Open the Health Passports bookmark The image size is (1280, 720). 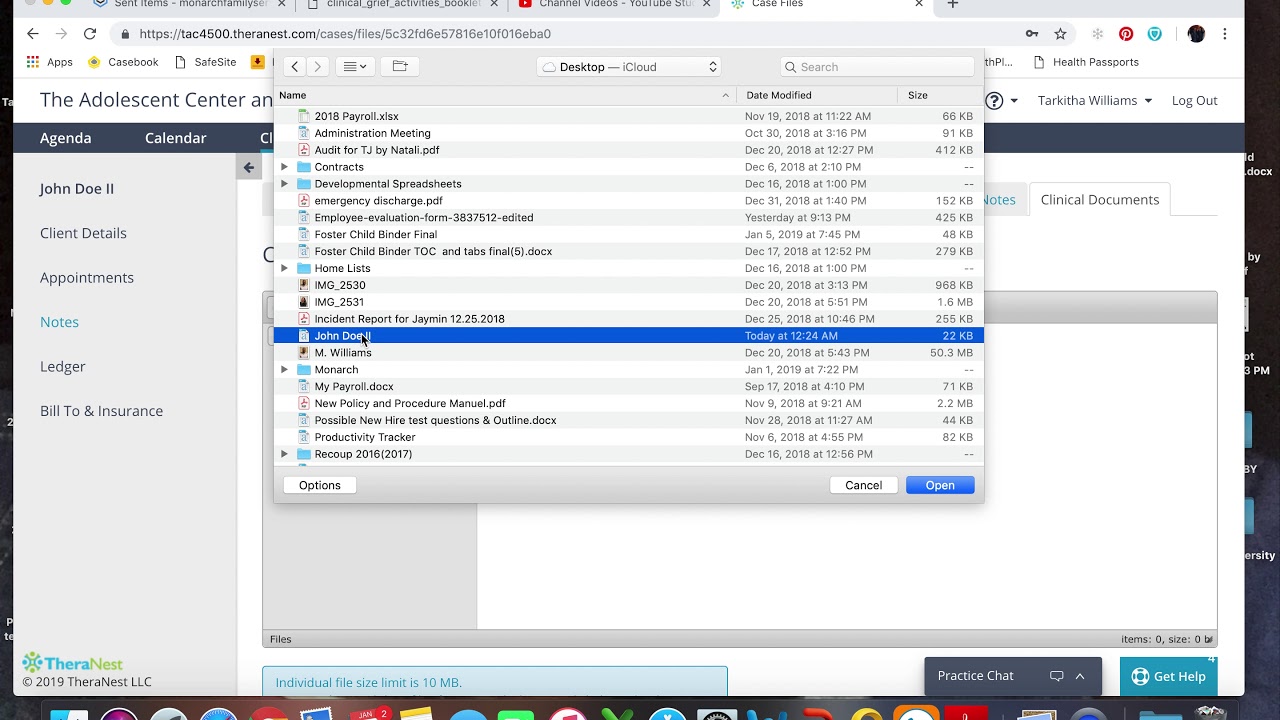point(1085,62)
